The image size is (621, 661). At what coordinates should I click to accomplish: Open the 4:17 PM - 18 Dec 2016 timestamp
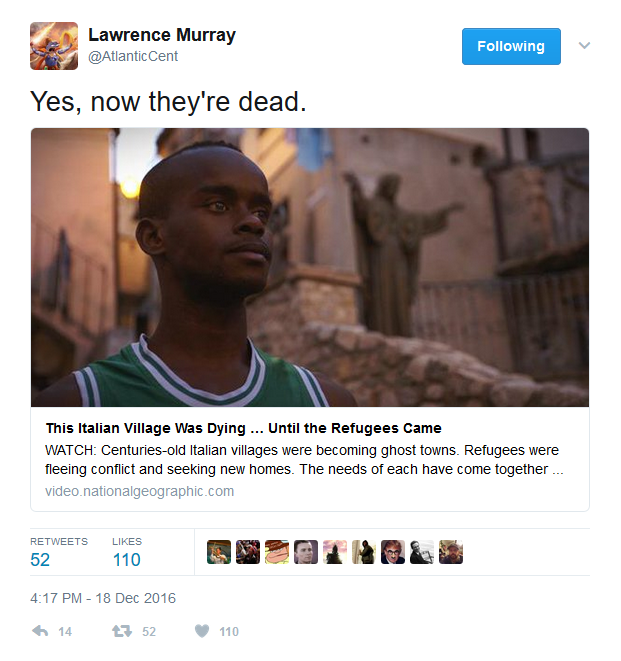coord(103,598)
